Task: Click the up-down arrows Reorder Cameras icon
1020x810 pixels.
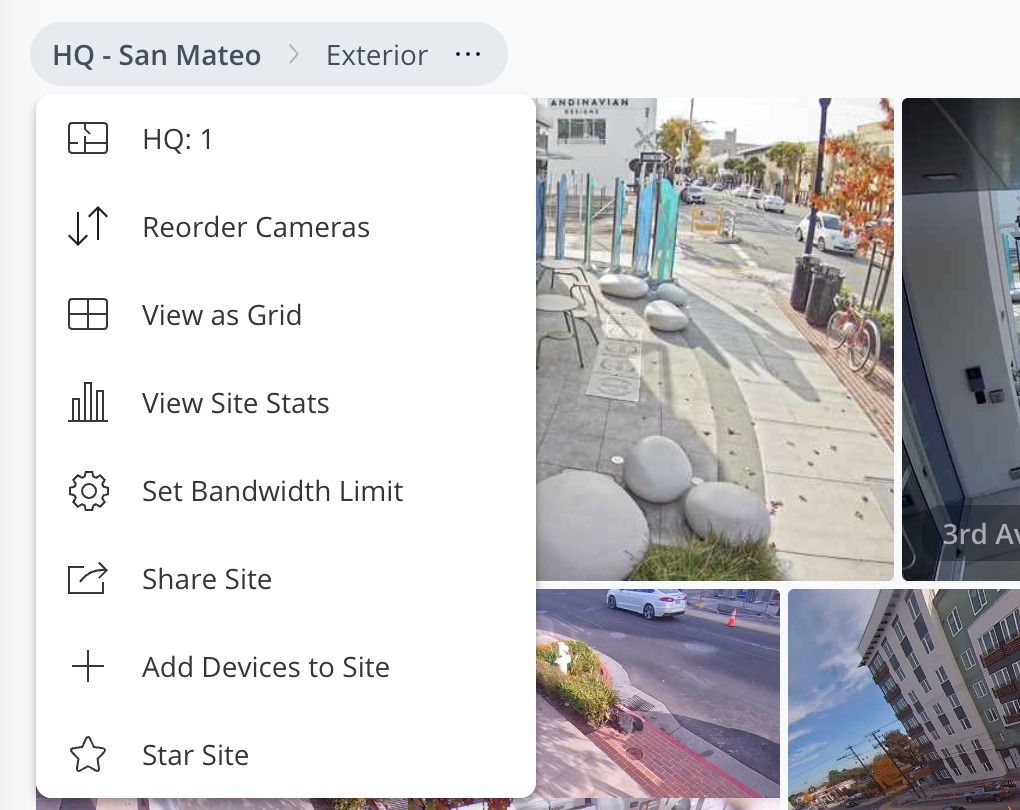Action: point(88,227)
